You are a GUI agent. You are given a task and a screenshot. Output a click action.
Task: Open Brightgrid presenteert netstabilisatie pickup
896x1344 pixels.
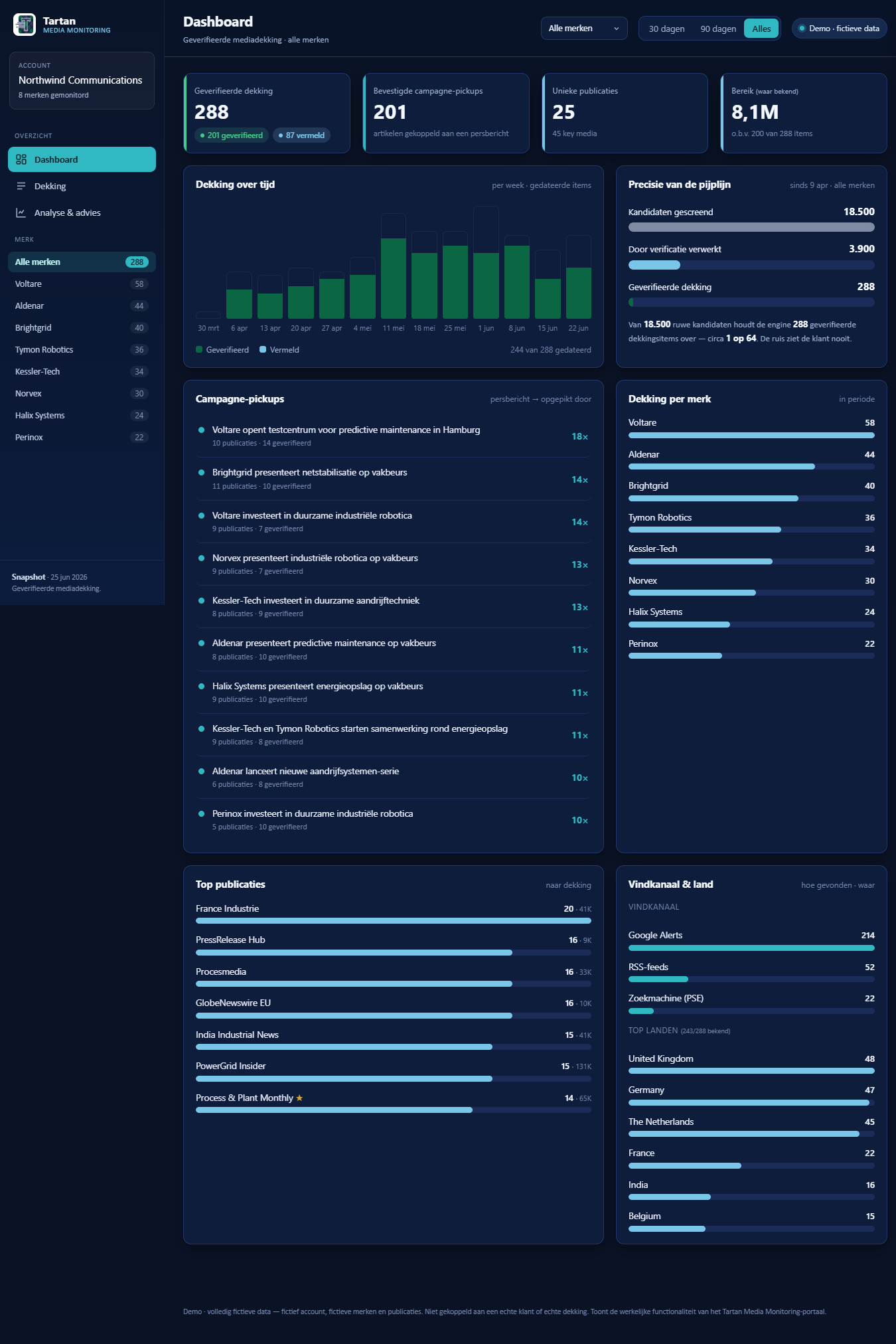[394, 479]
